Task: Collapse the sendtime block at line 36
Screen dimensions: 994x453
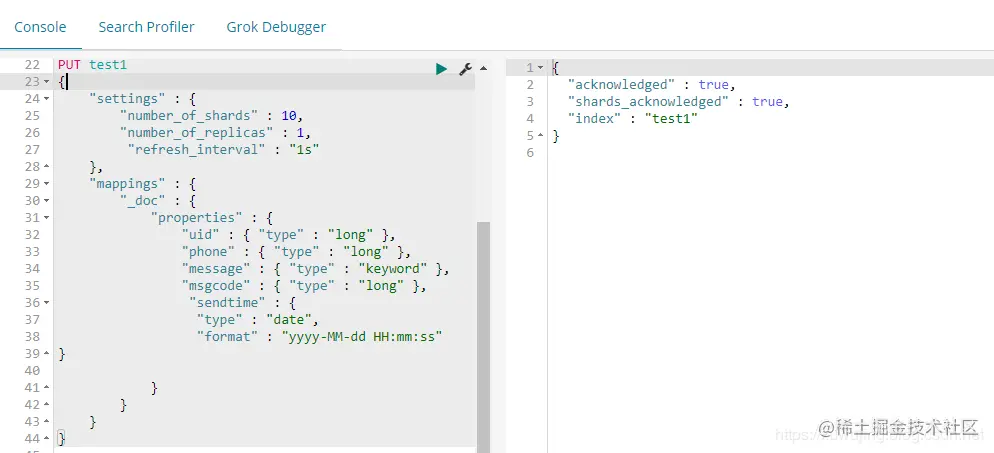Action: pyautogui.click(x=47, y=303)
